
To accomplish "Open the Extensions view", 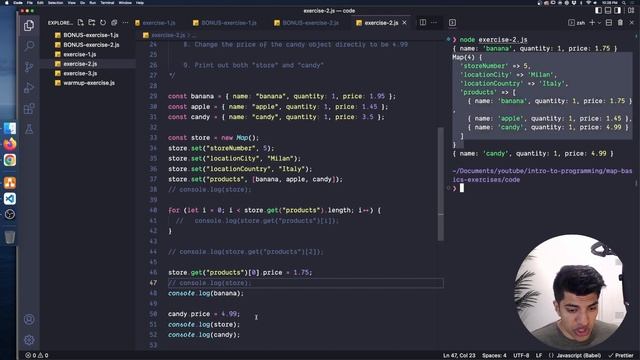I will pyautogui.click(x=29, y=108).
